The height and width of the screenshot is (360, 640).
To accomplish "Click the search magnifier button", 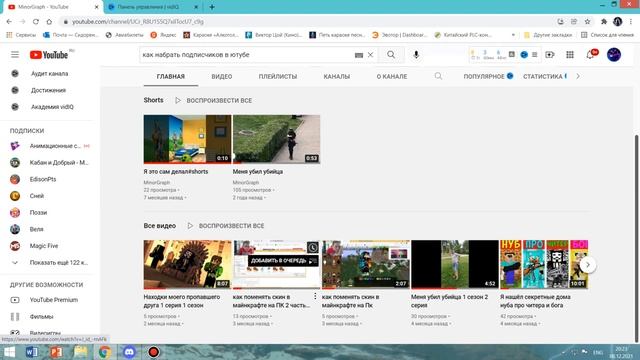I will (391, 55).
